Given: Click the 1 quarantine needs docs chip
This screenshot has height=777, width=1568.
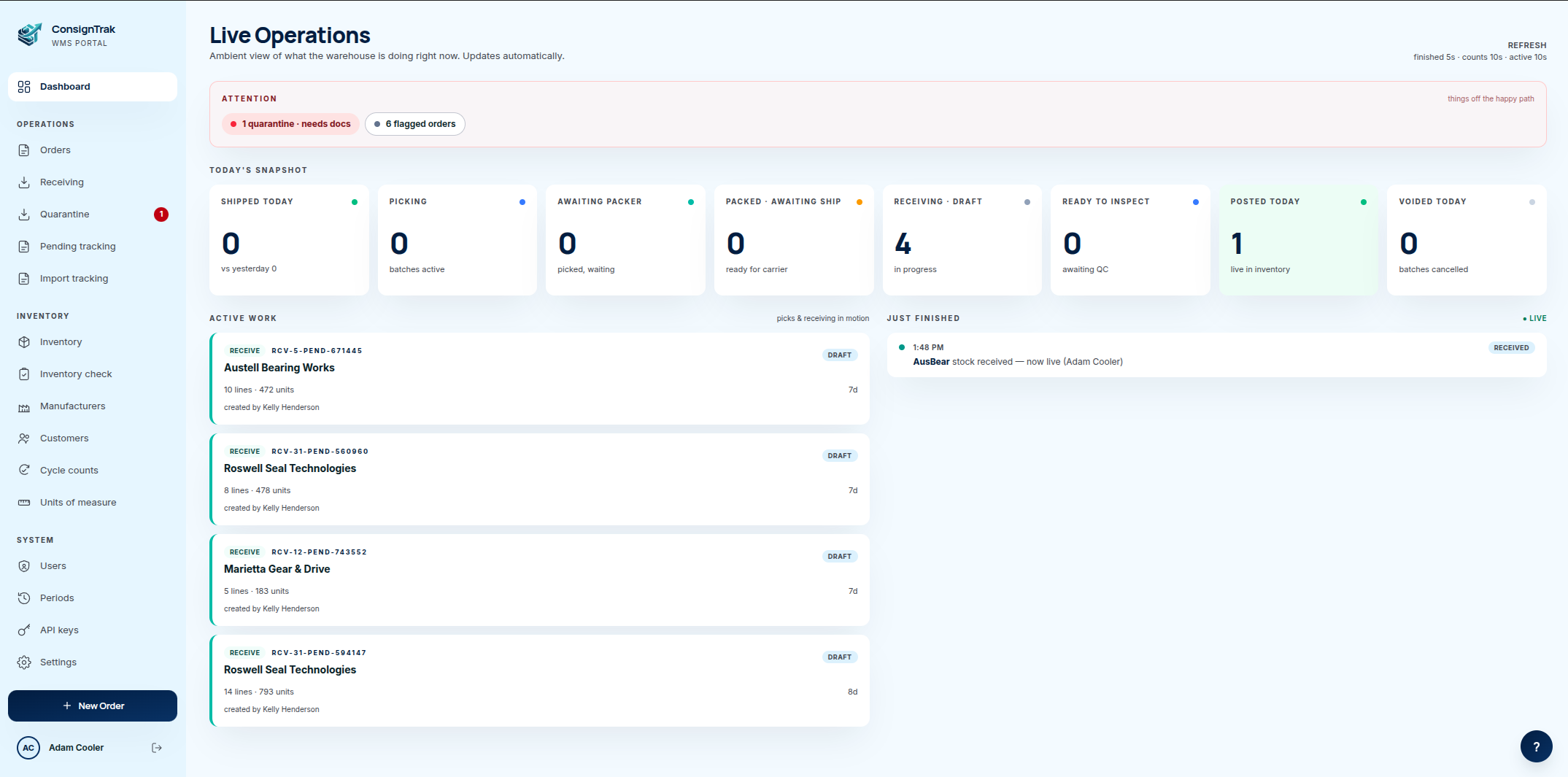Looking at the screenshot, I should (x=290, y=124).
